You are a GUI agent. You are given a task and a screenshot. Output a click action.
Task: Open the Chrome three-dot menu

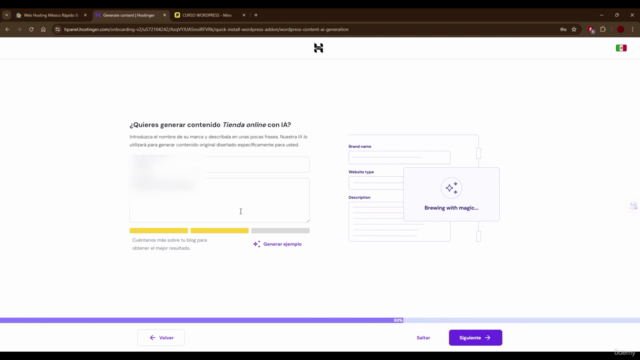pyautogui.click(x=633, y=29)
